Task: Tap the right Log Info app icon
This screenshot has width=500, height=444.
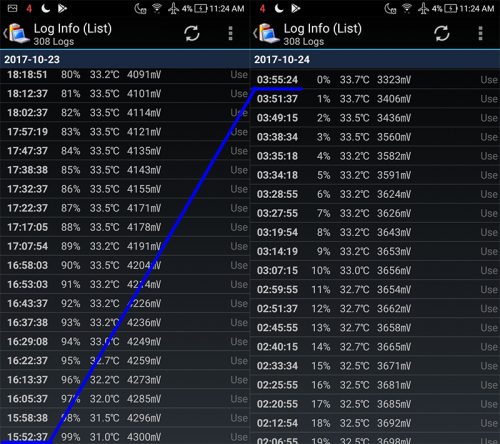Action: (x=269, y=33)
